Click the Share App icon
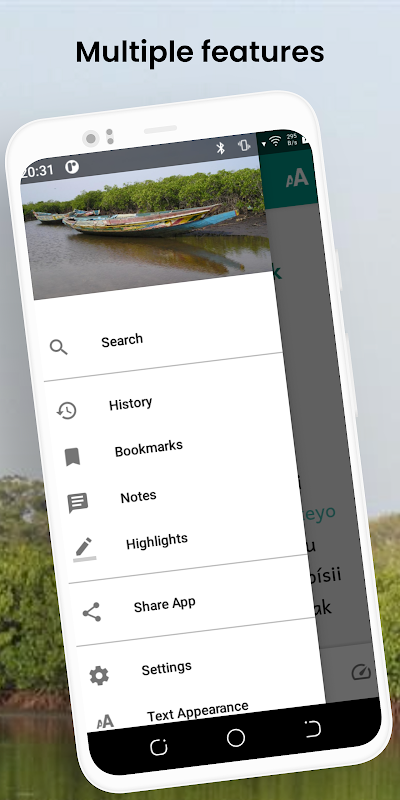This screenshot has width=400, height=800. coord(92,612)
